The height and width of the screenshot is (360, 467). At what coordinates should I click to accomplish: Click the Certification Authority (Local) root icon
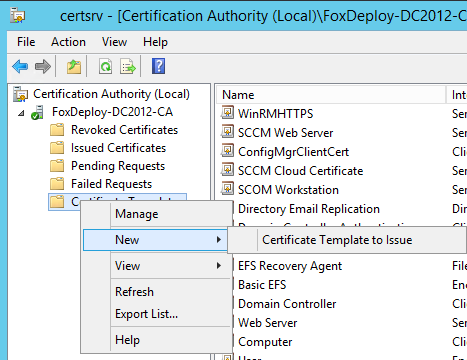[x=20, y=94]
